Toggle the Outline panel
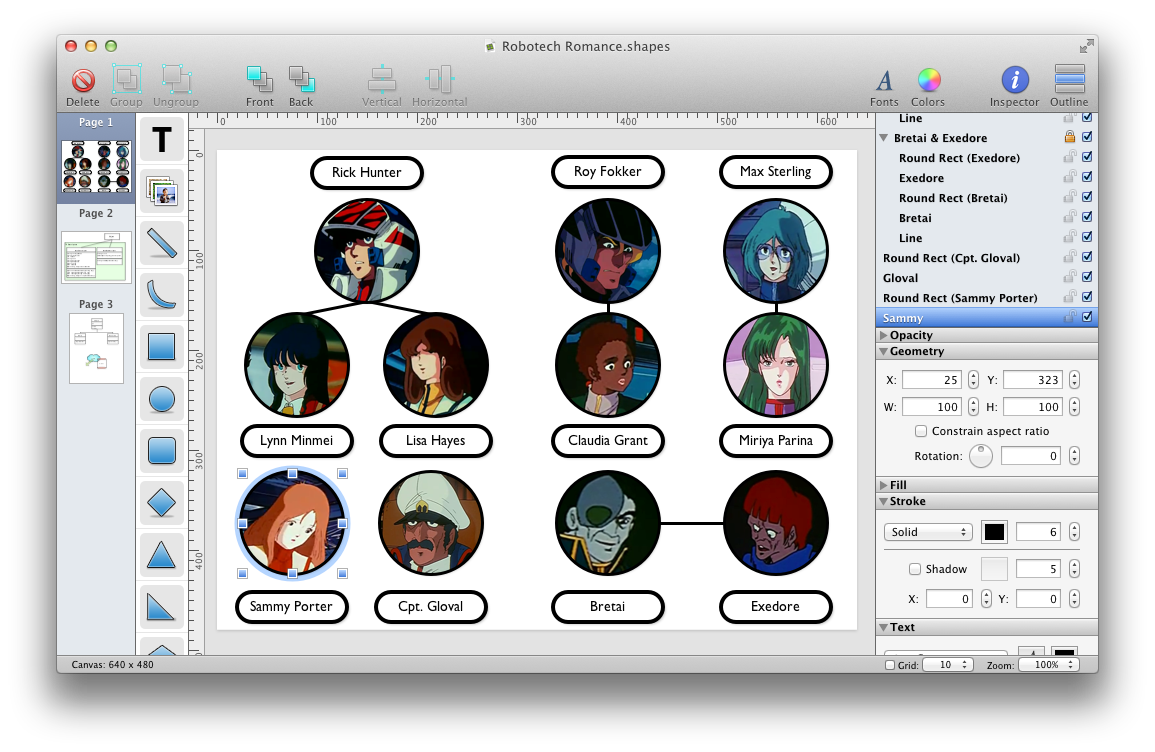The height and width of the screenshot is (752, 1155). [x=1070, y=80]
